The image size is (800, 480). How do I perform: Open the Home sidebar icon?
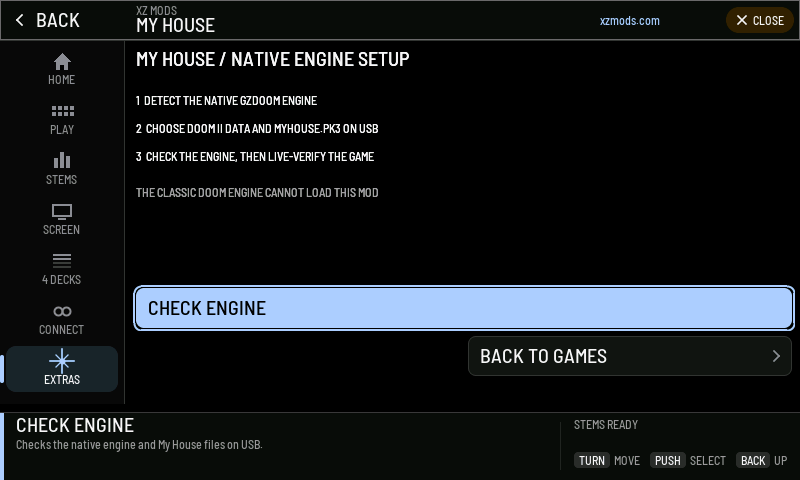pos(62,62)
